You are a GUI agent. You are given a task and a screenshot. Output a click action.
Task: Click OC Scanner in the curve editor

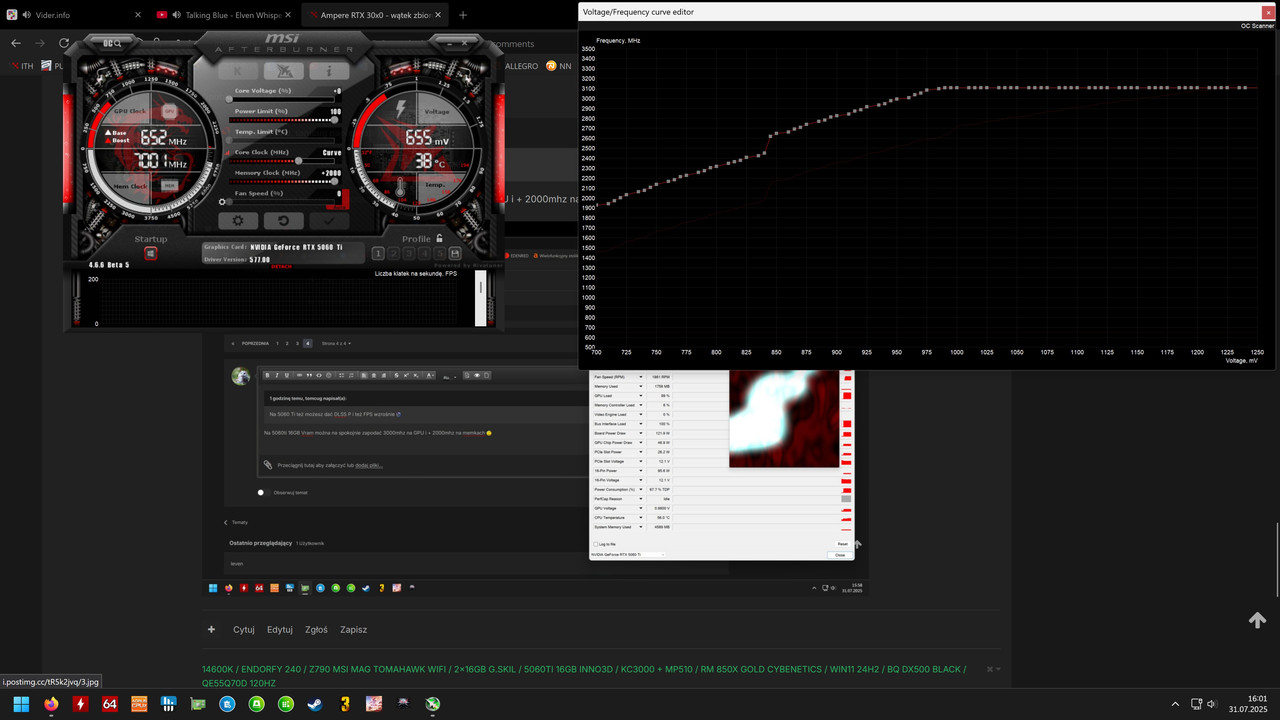pos(1257,26)
